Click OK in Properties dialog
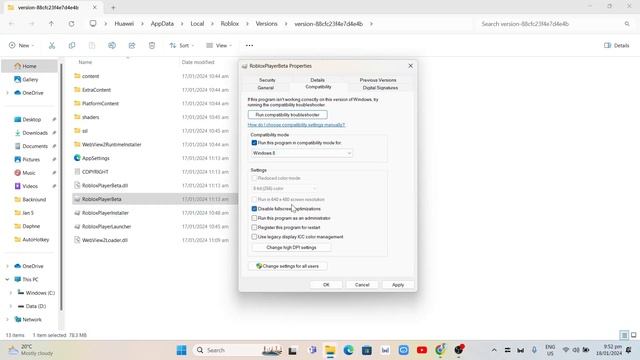The height and width of the screenshot is (360, 640). click(326, 285)
